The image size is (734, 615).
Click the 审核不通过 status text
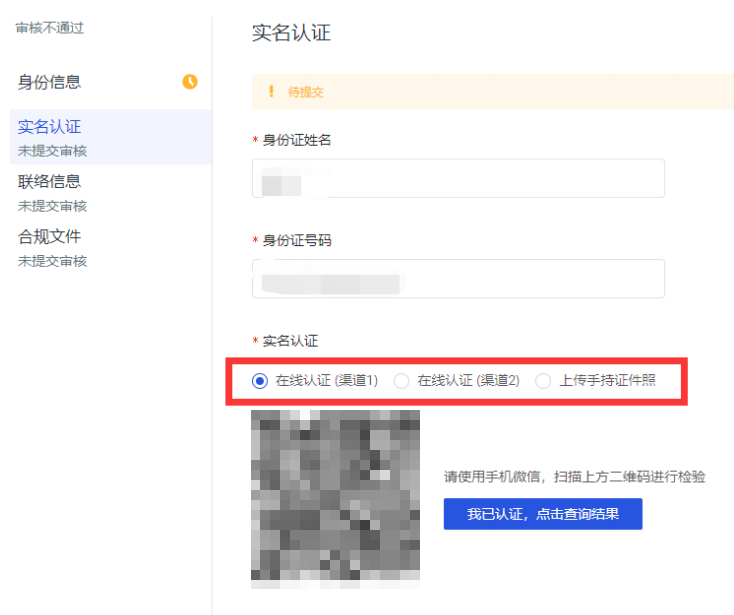pos(49,28)
